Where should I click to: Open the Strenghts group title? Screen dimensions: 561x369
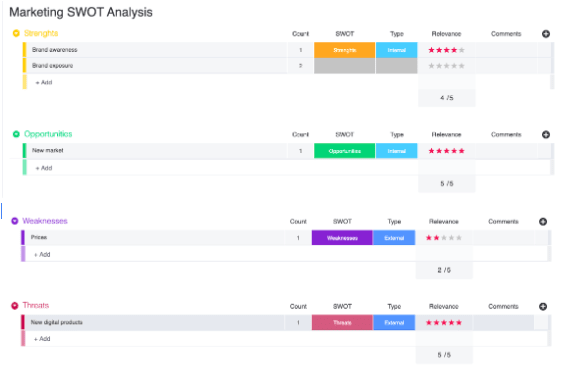(41, 33)
